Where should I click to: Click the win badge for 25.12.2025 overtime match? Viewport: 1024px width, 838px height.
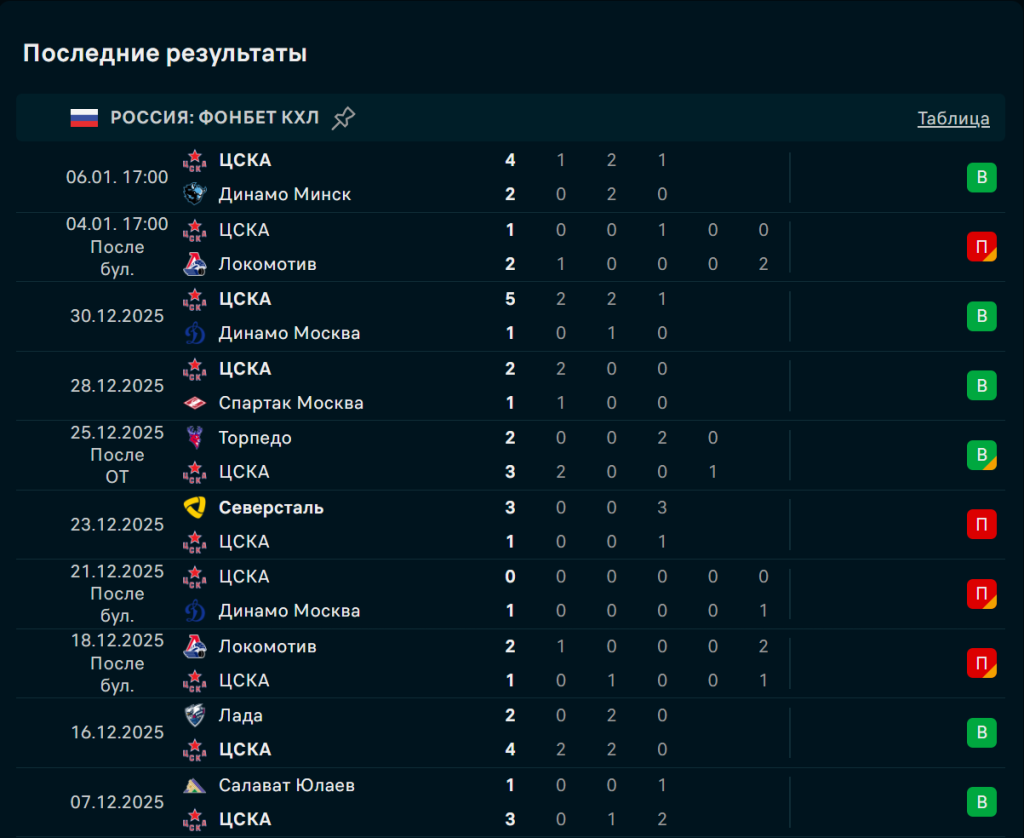981,455
